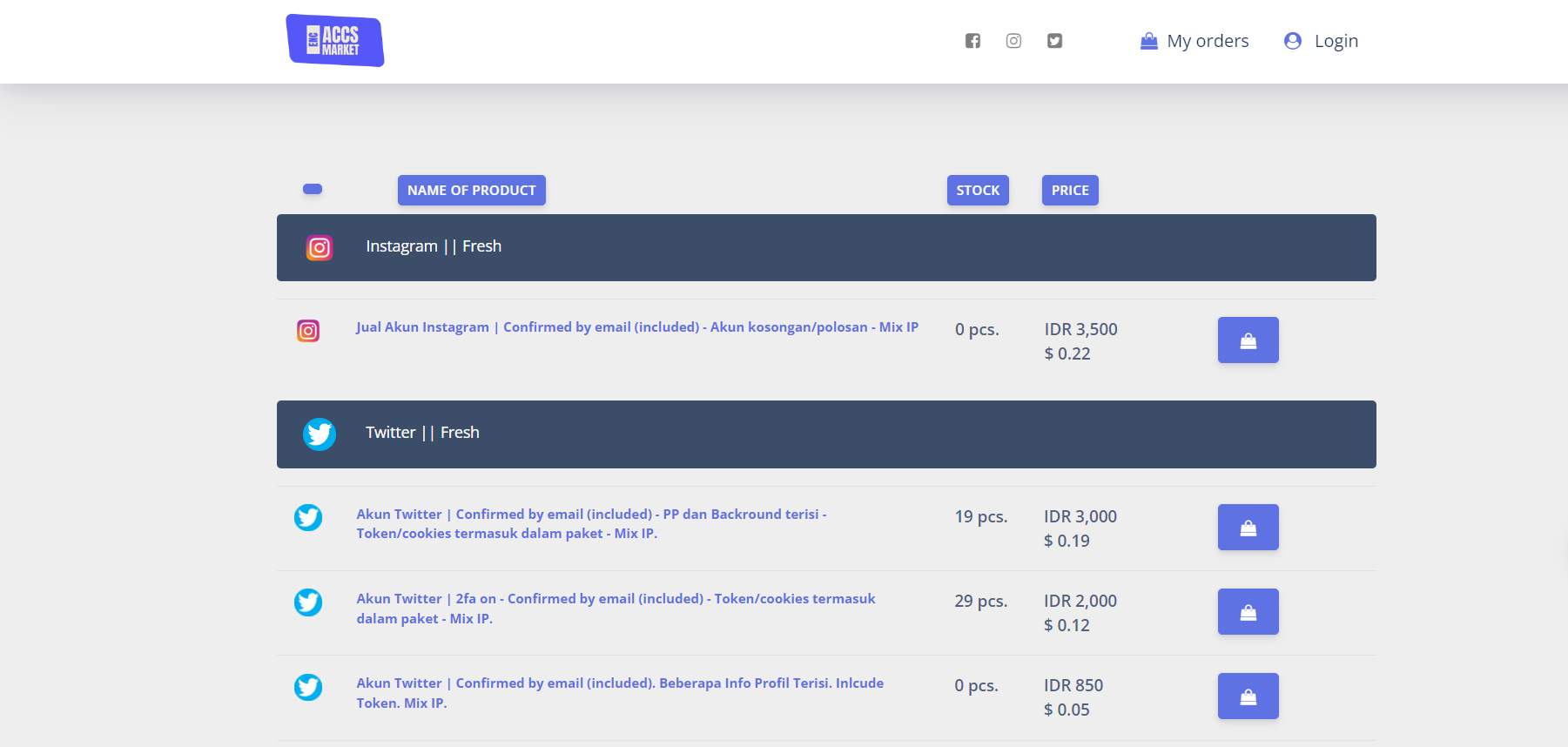Click the Twitter bird in category bar
The image size is (1568, 747).
(320, 434)
